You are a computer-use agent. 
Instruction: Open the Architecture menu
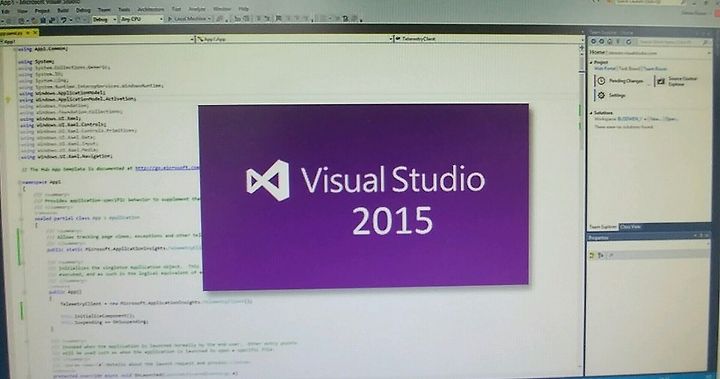pos(151,10)
